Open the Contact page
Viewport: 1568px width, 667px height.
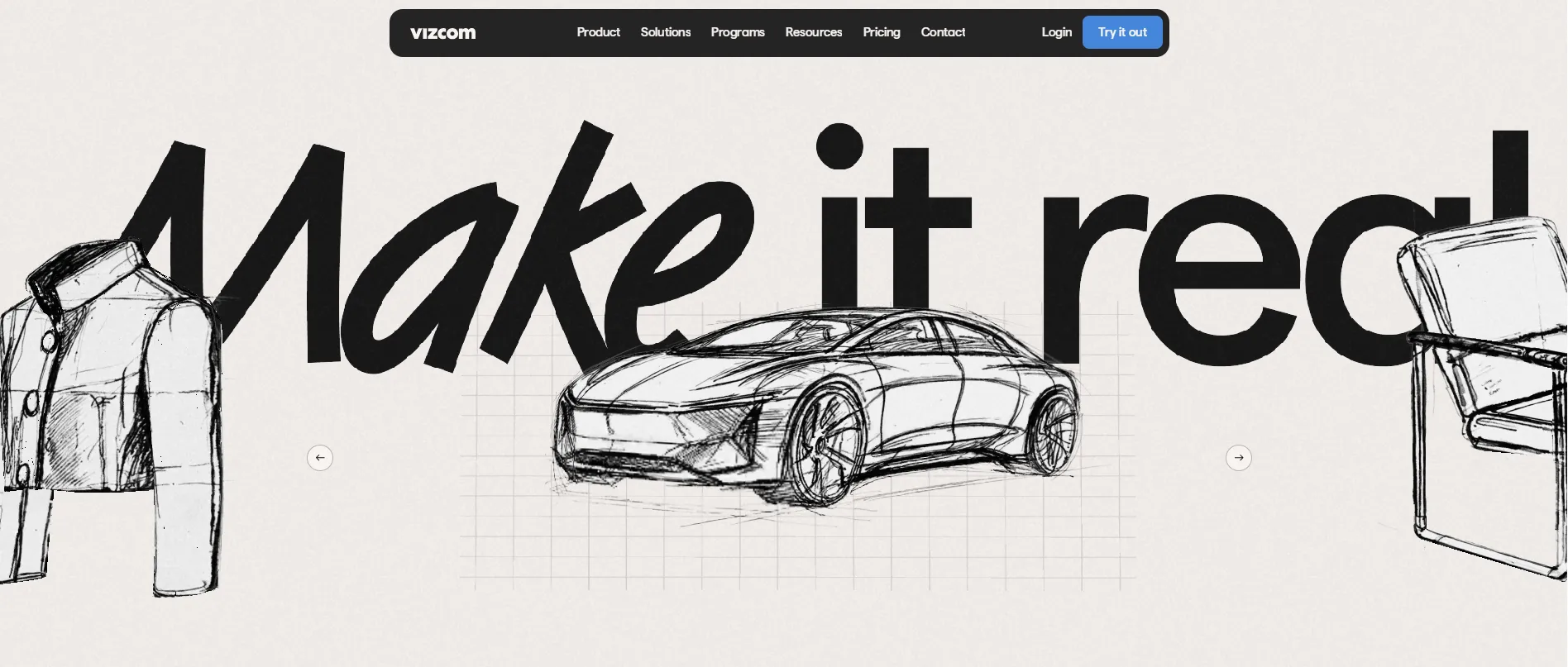coord(943,32)
